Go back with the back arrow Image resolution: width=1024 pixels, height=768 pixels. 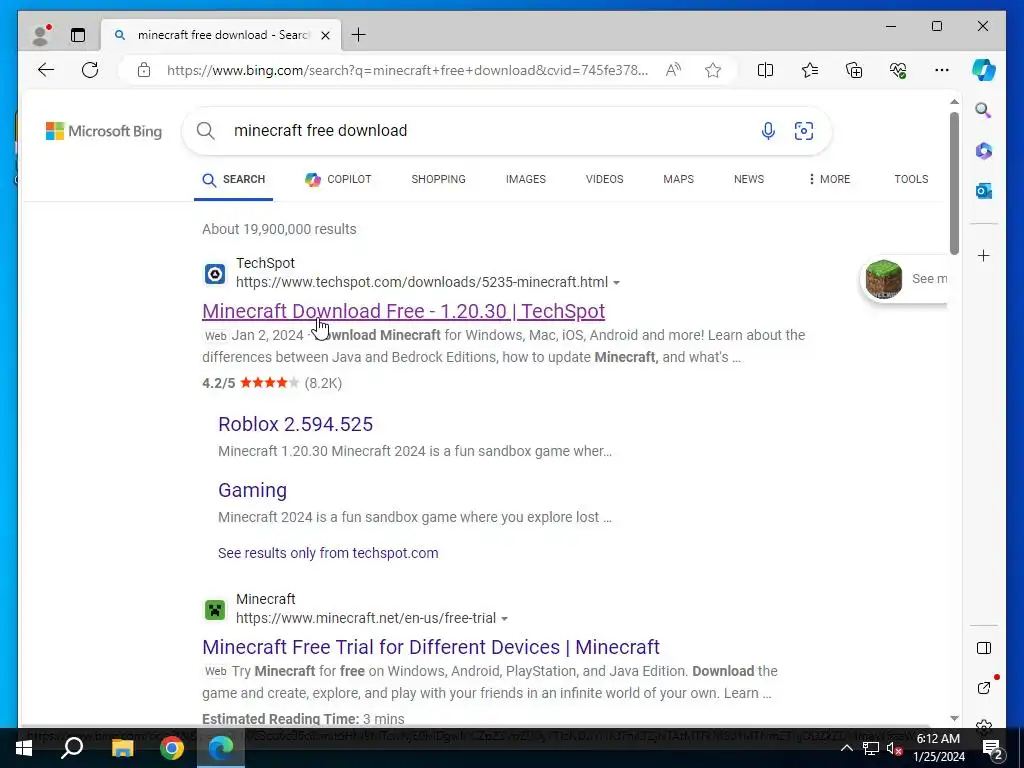[46, 70]
